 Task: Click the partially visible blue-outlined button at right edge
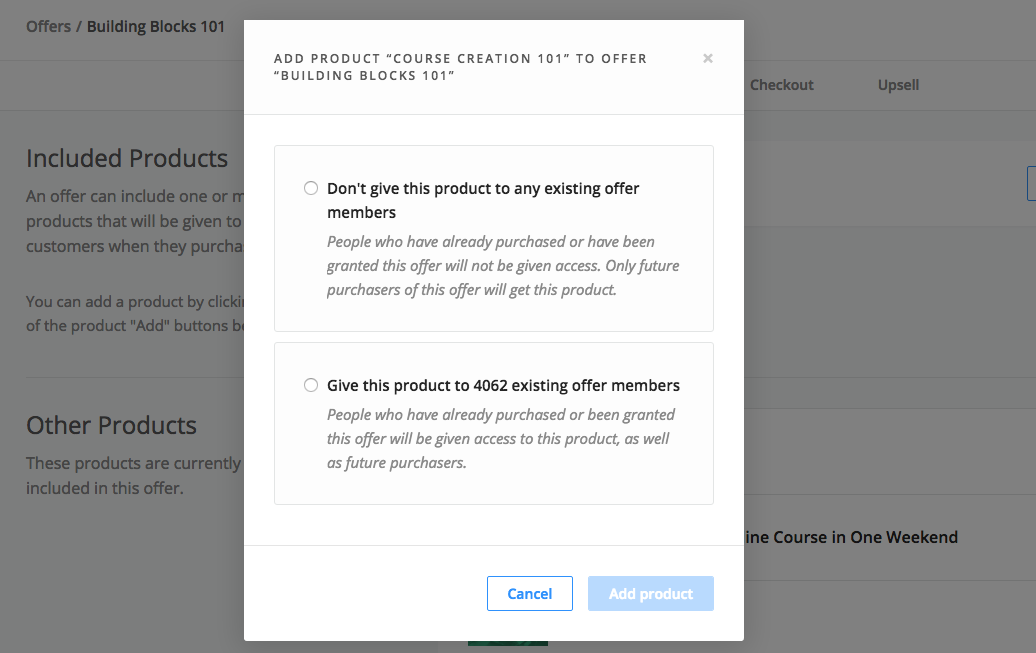tap(1031, 184)
